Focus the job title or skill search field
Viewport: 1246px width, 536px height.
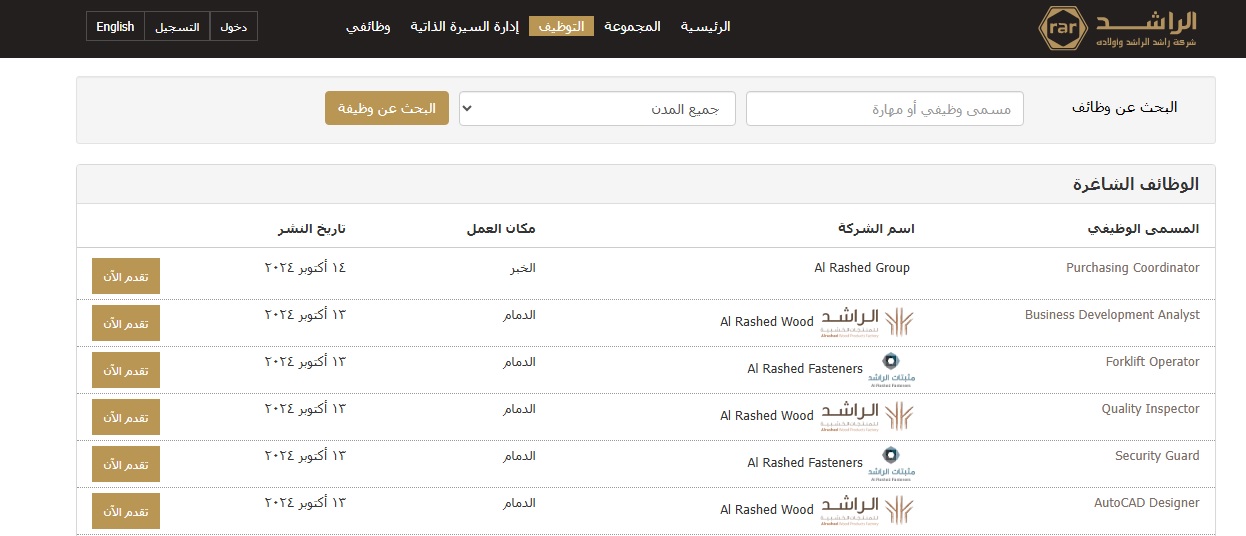tap(885, 109)
